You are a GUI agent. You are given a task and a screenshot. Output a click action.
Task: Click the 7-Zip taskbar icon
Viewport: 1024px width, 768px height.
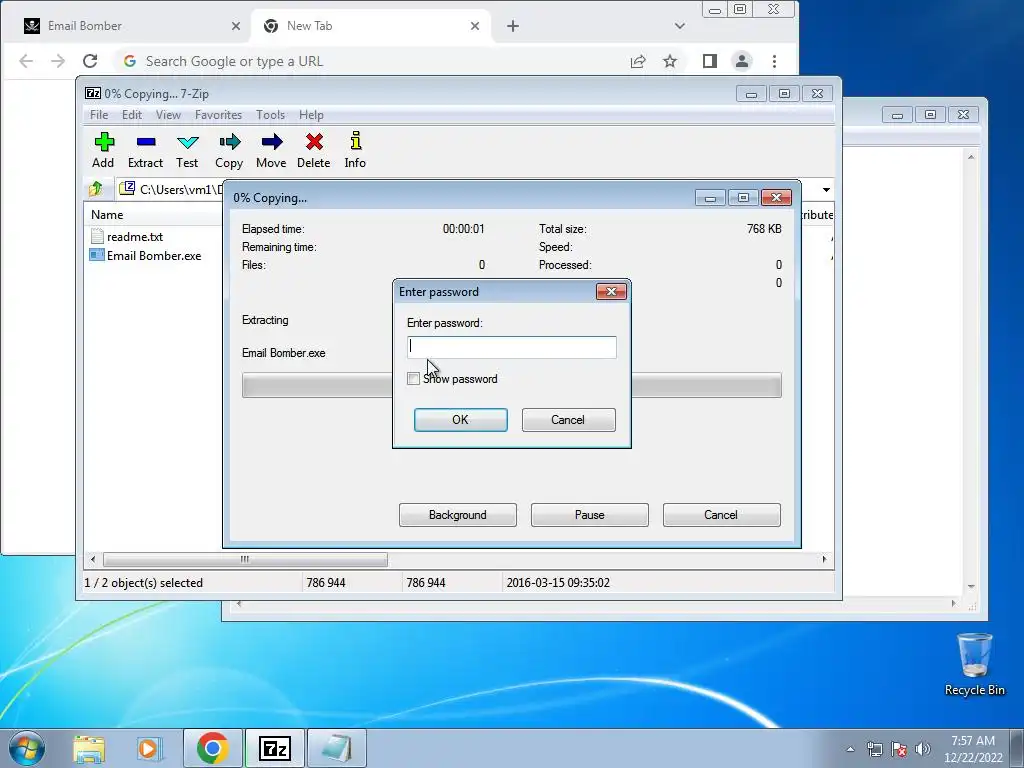coord(274,748)
